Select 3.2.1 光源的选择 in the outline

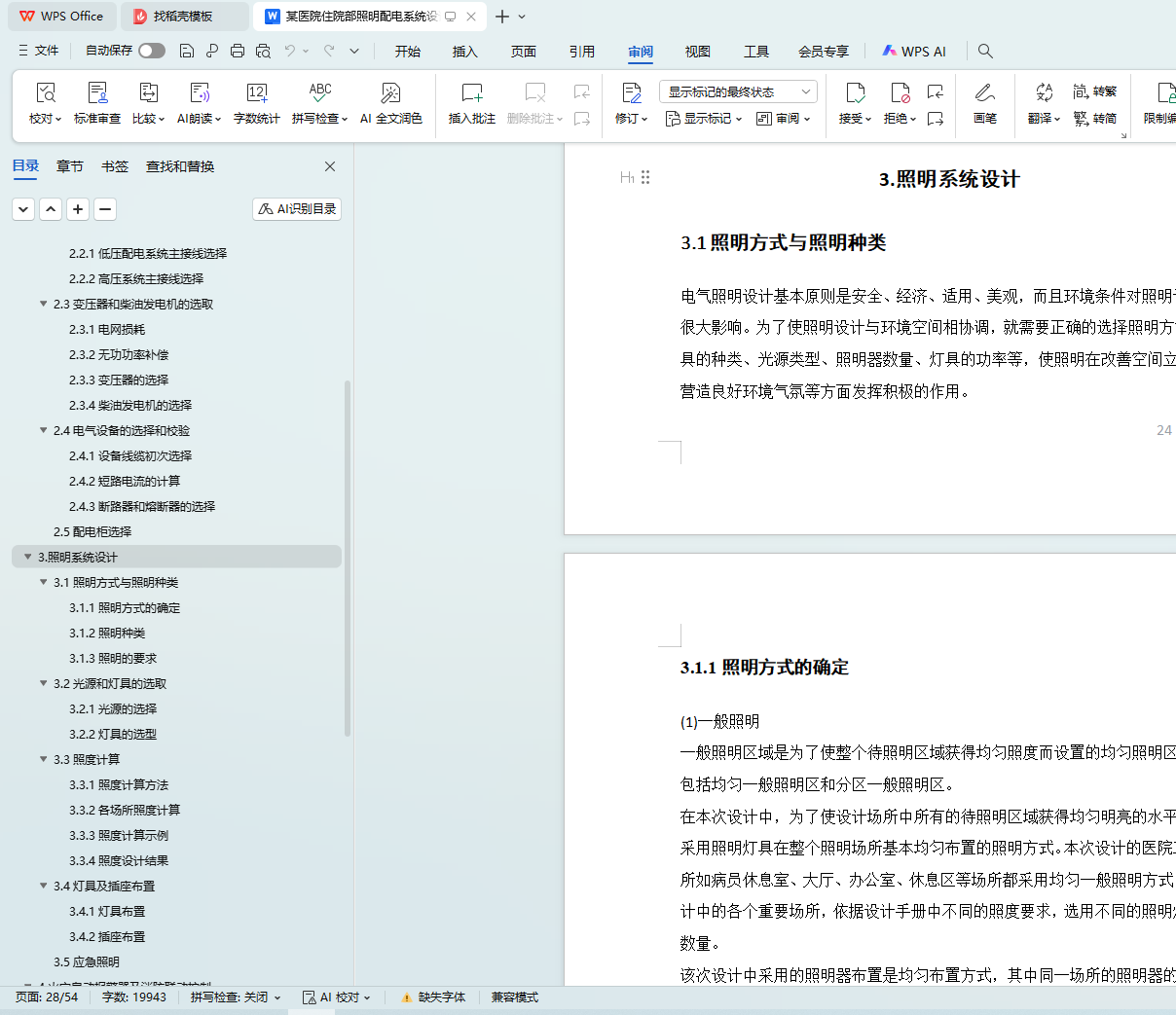(x=113, y=708)
